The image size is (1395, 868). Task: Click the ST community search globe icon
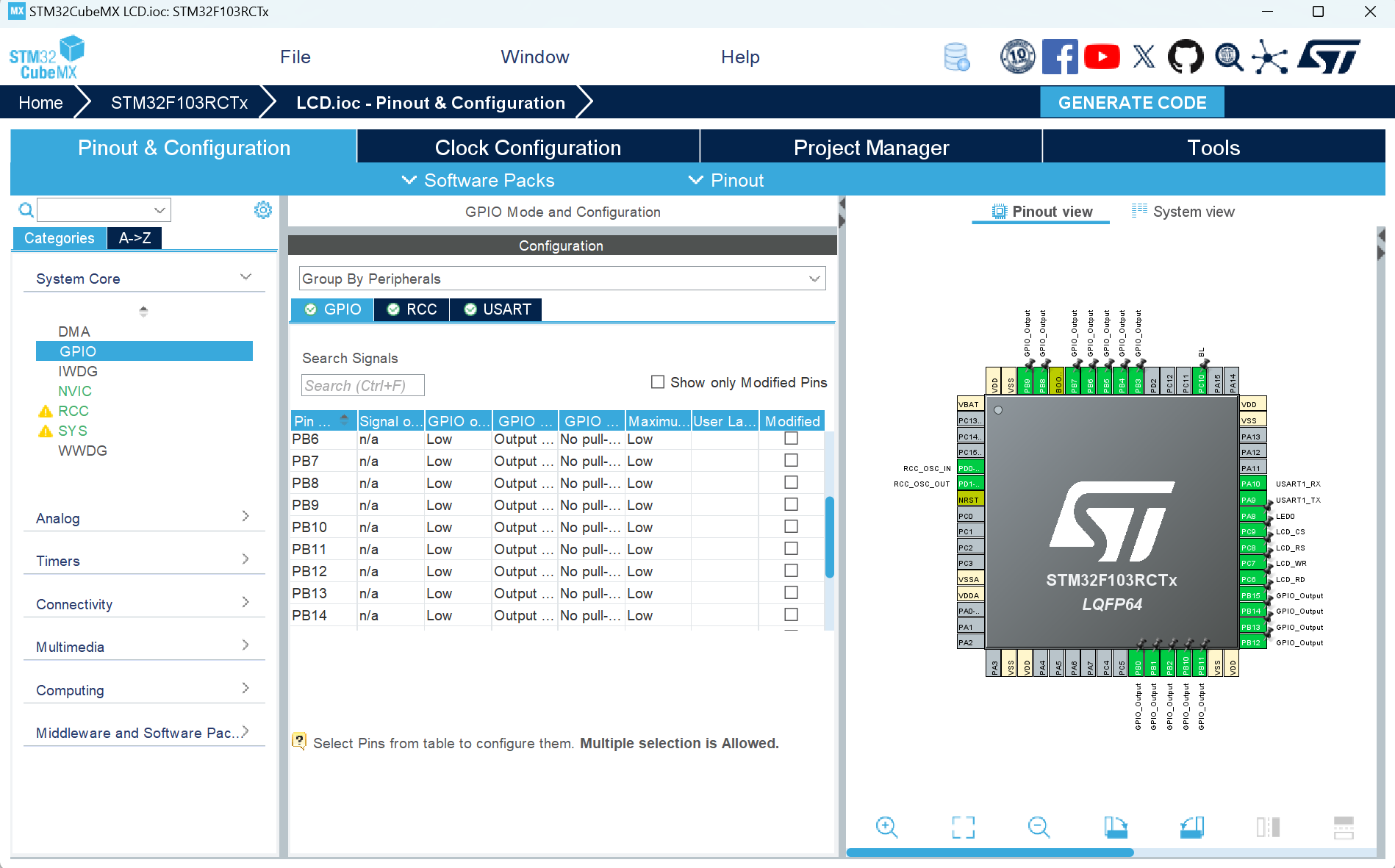point(1228,57)
